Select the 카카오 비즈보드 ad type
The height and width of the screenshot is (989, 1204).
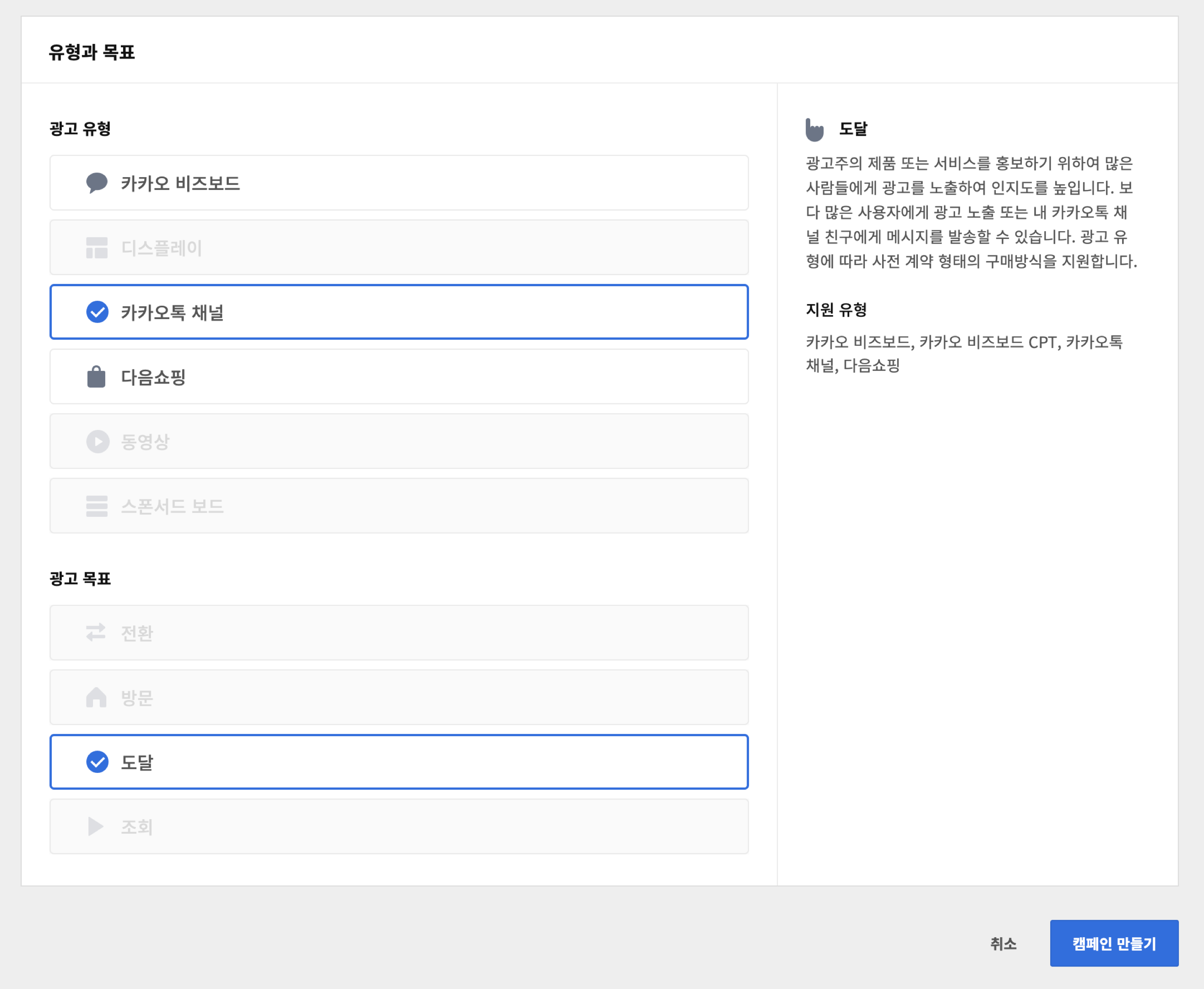tap(399, 183)
